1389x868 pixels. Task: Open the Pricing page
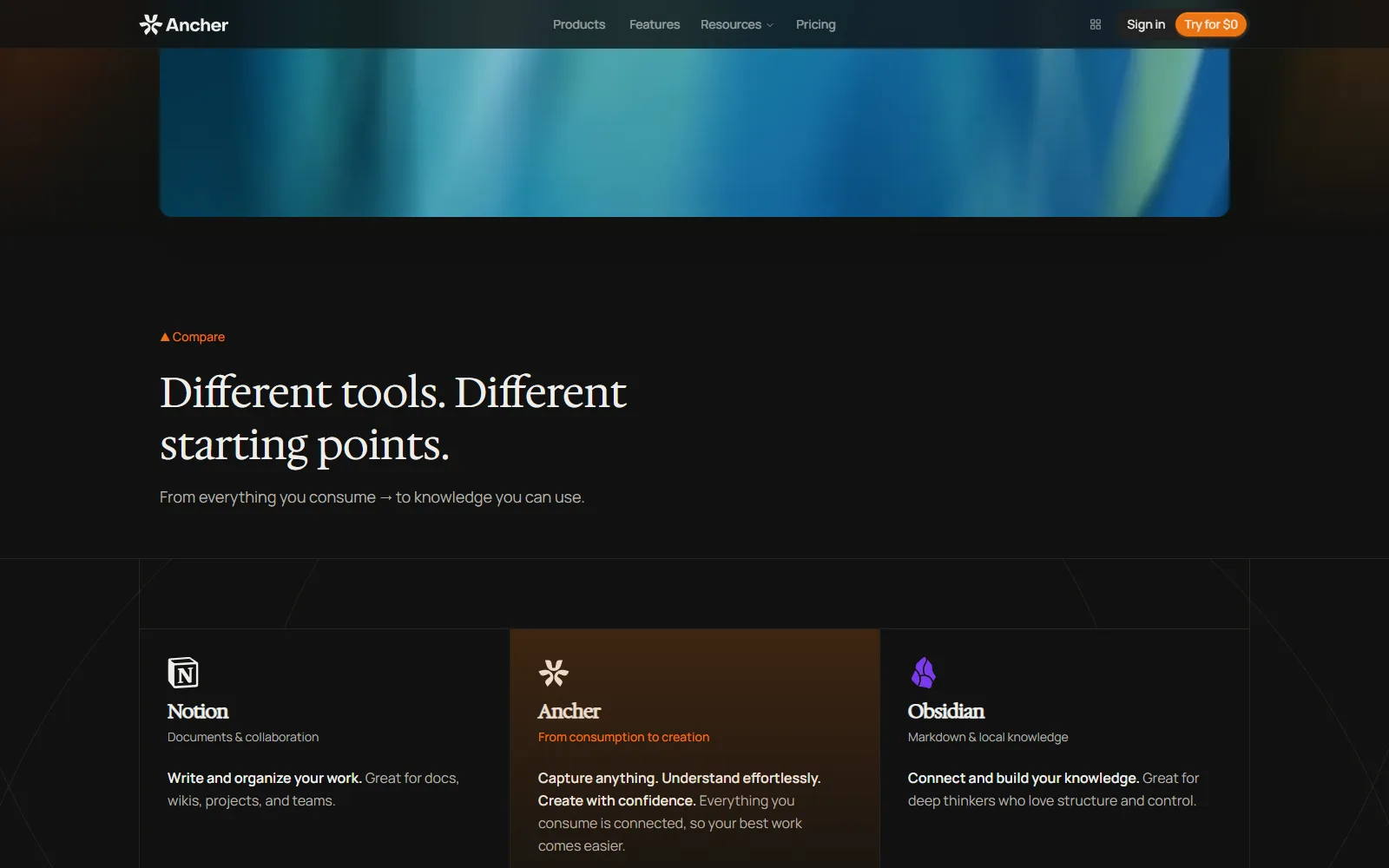click(816, 24)
